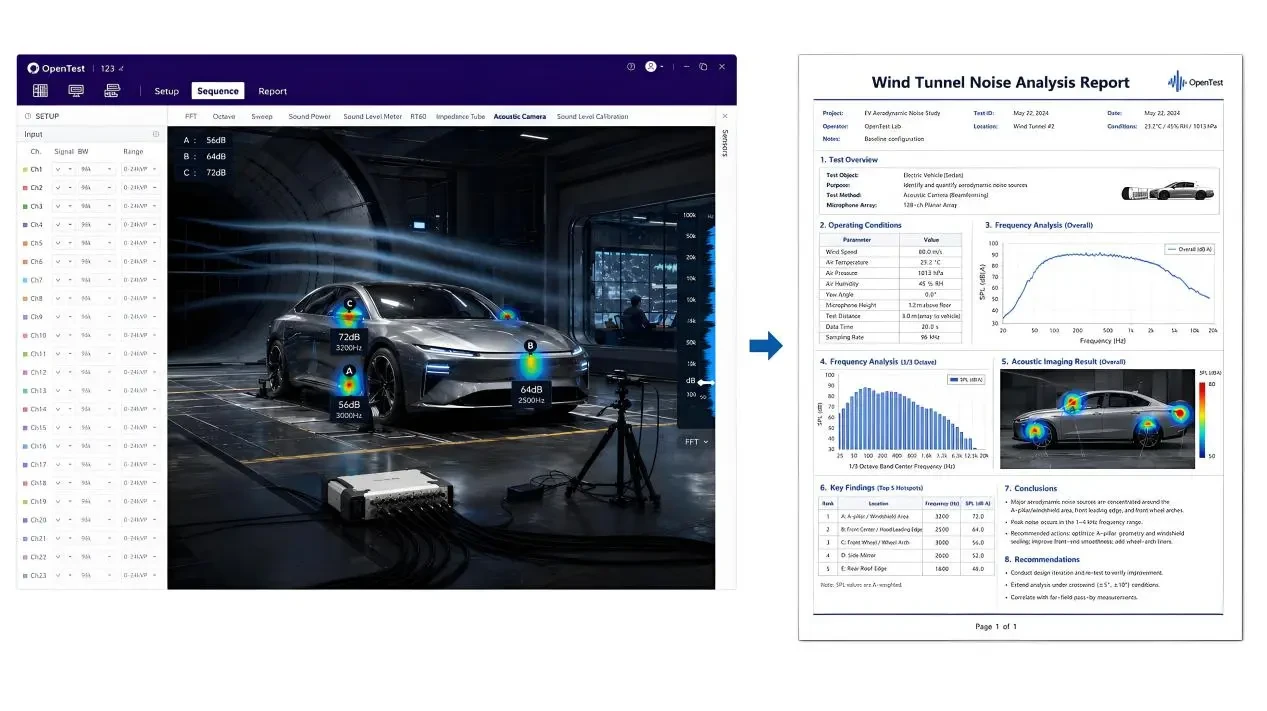Open the Ch3 BW dropdown

tap(97, 206)
